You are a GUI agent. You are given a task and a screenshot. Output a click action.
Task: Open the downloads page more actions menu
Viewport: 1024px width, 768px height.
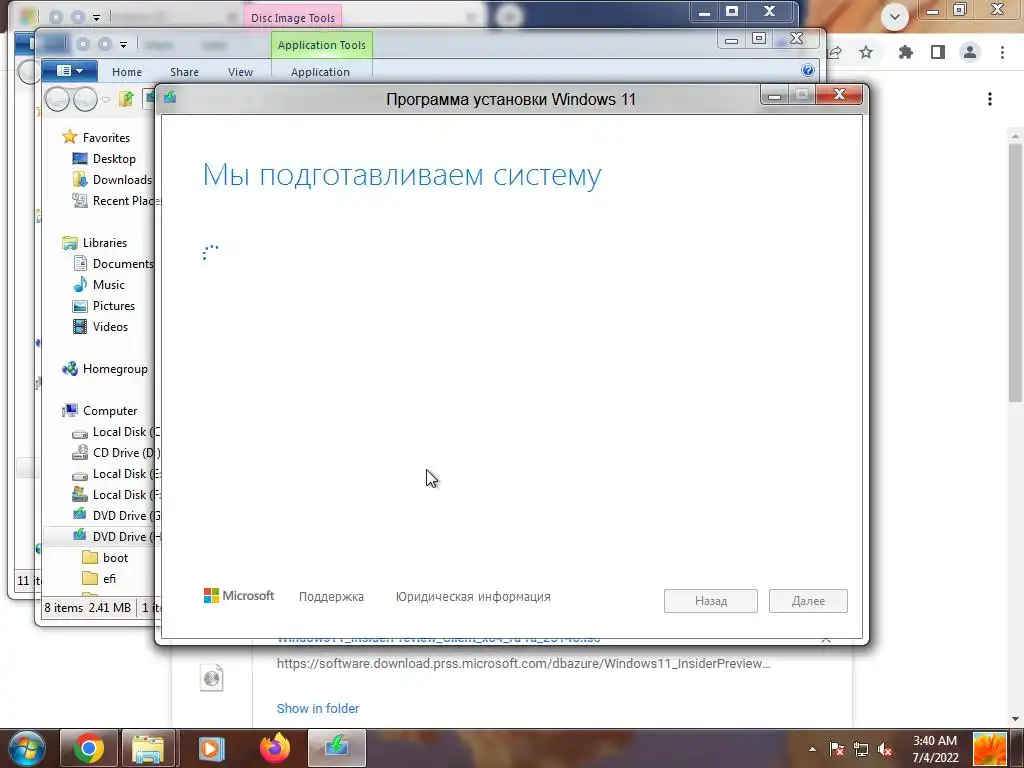(990, 99)
